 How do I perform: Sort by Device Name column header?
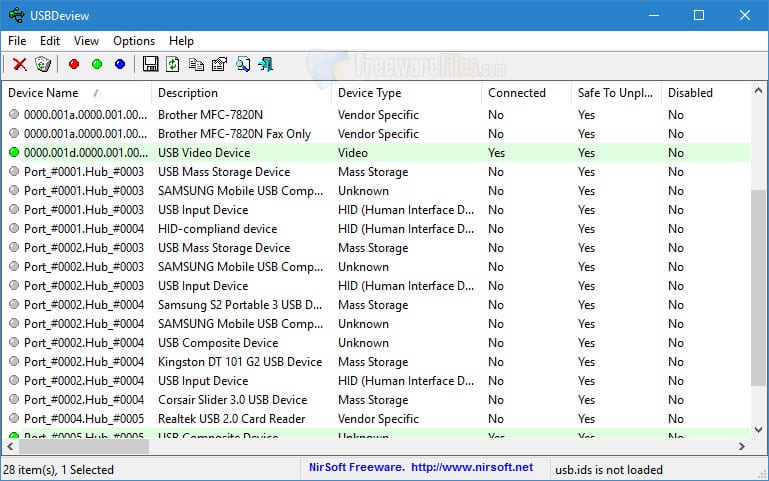[x=77, y=93]
